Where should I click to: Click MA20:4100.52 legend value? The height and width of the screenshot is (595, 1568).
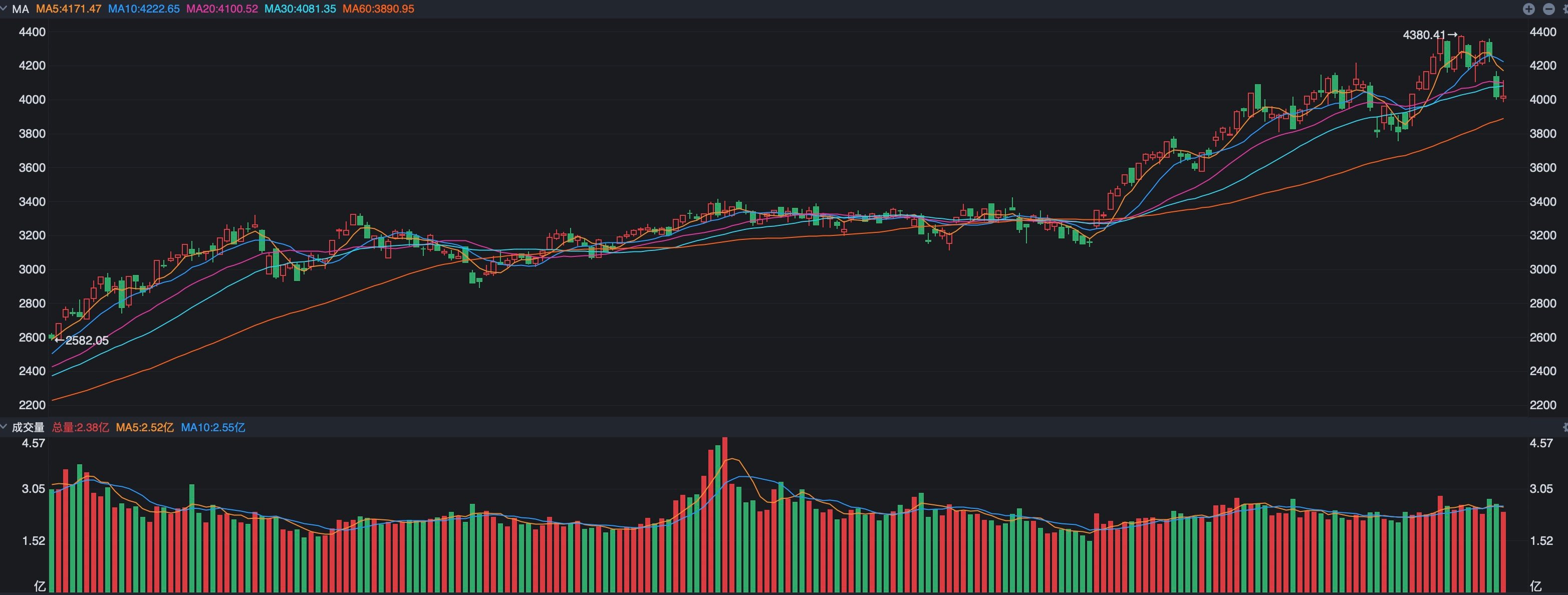pyautogui.click(x=222, y=9)
